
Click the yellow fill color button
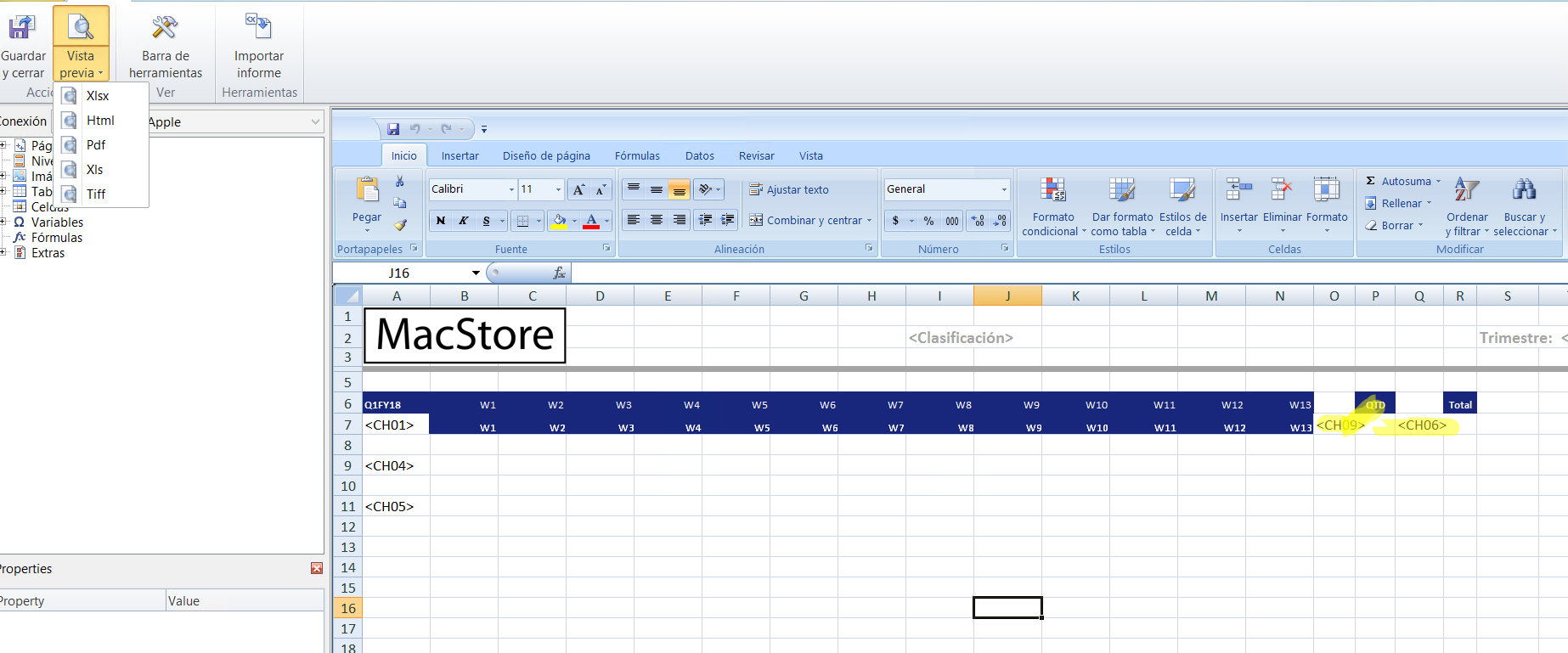(x=559, y=221)
